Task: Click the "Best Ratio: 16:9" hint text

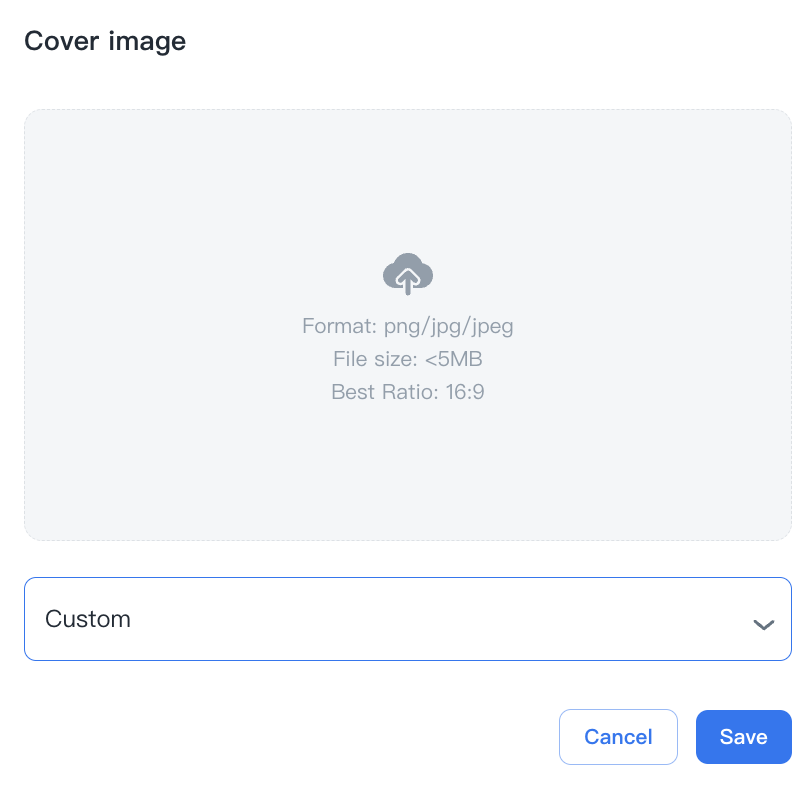Action: point(407,392)
